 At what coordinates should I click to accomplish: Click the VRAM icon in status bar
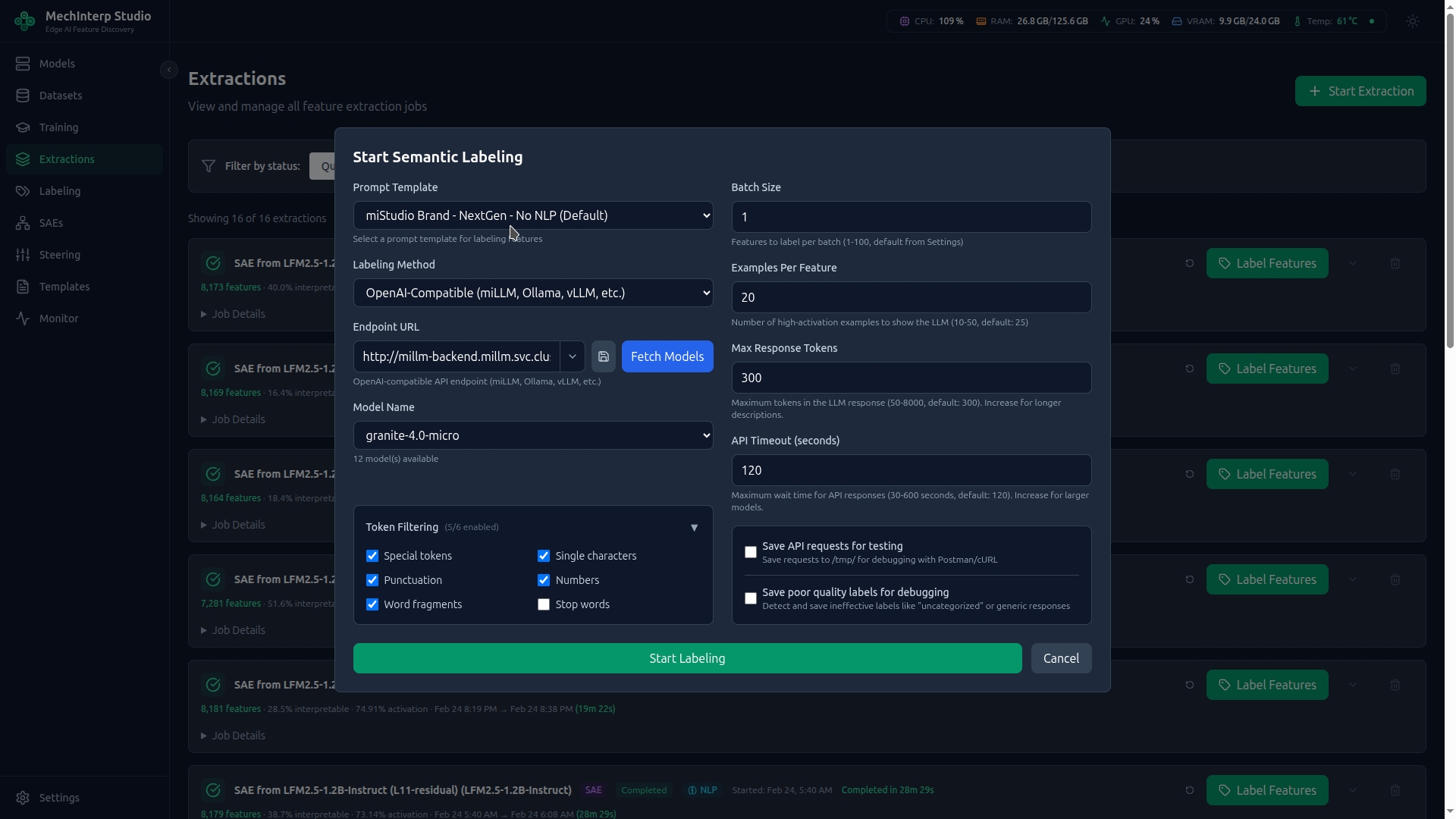(1177, 21)
